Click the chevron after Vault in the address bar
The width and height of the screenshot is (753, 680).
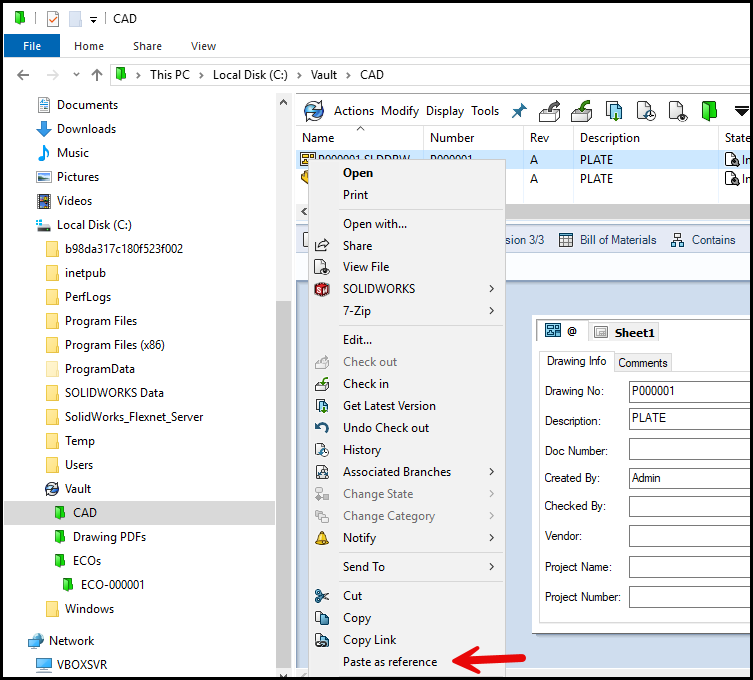[x=349, y=75]
